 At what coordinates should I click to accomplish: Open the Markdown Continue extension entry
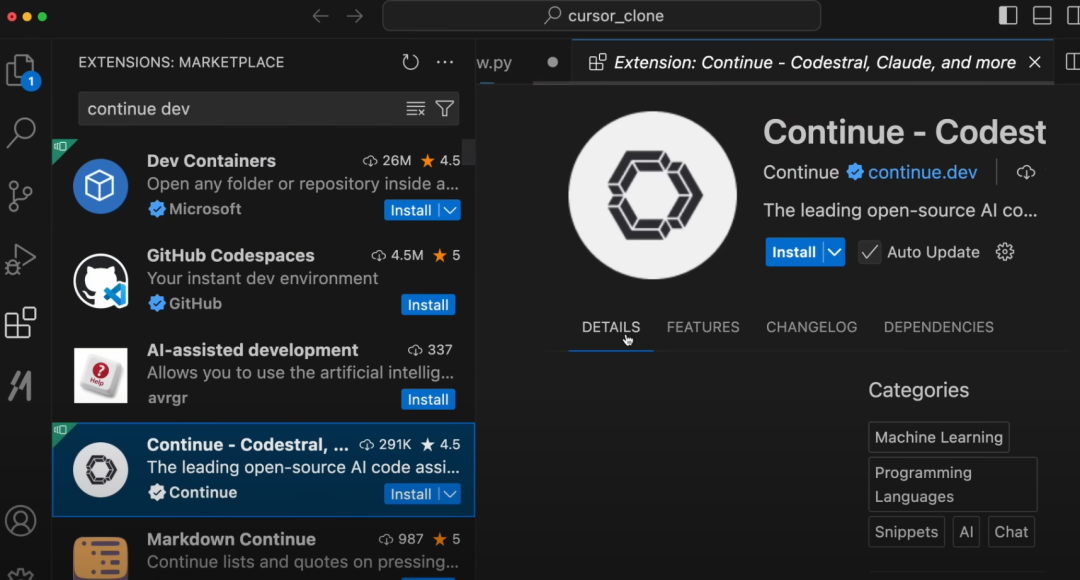[263, 551]
